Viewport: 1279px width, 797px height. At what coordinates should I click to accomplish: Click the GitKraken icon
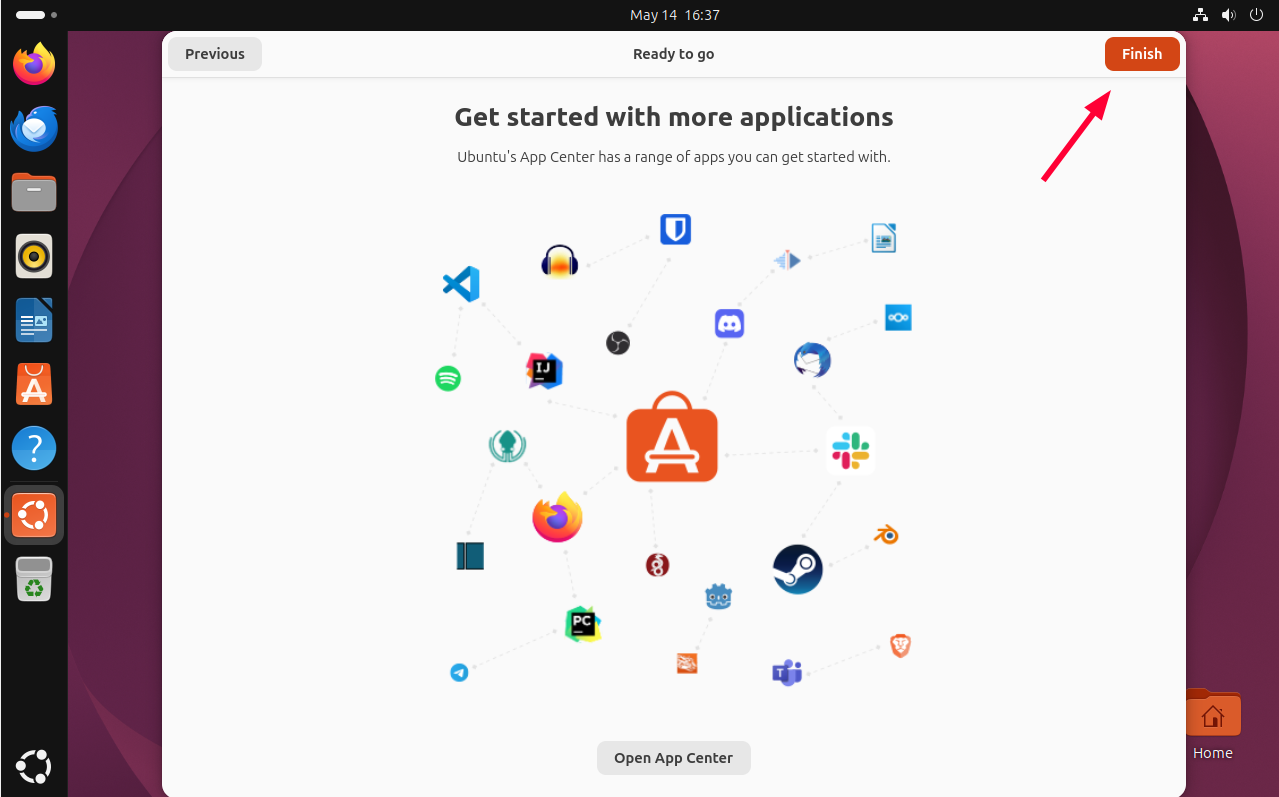coord(508,446)
